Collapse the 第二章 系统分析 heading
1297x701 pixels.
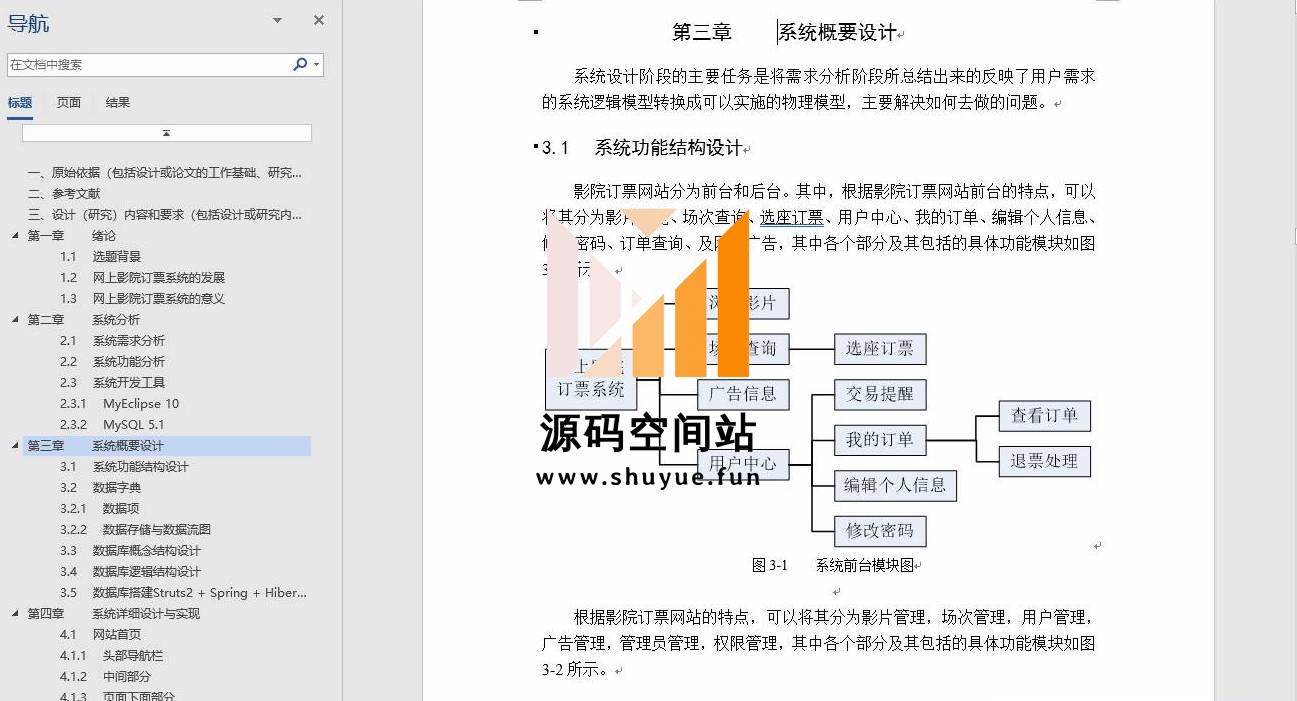tap(15, 320)
